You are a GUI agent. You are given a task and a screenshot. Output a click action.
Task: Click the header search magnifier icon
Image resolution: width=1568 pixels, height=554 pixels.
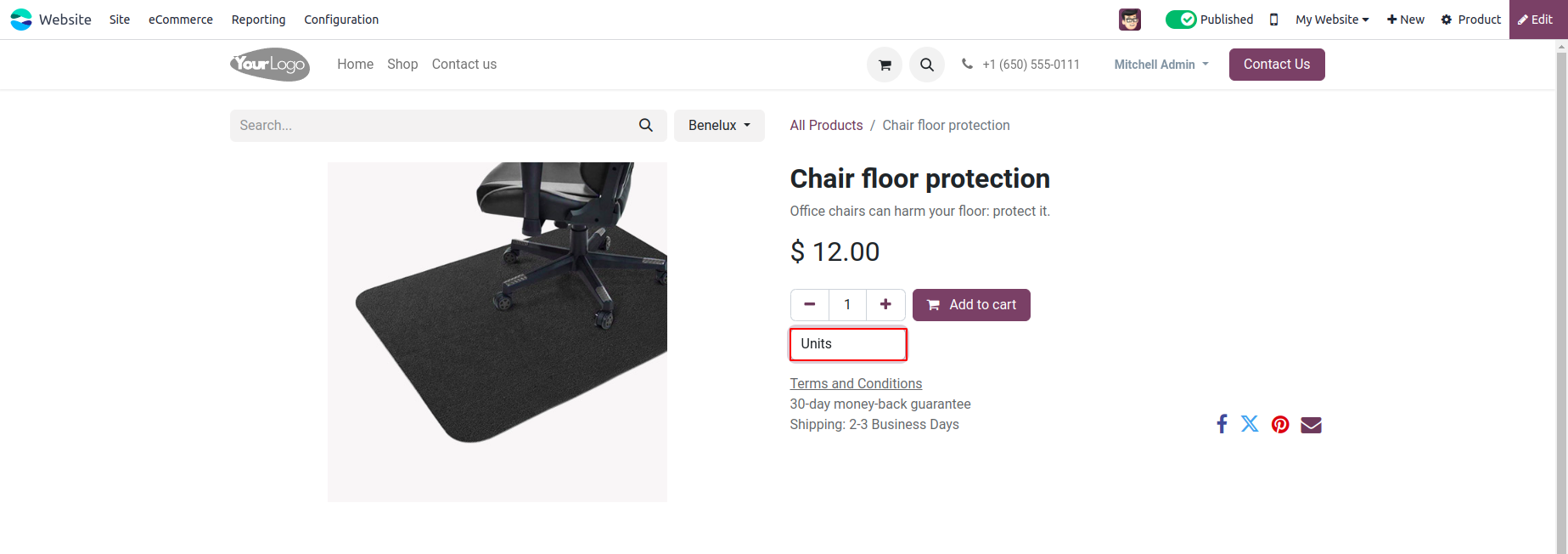coord(927,65)
